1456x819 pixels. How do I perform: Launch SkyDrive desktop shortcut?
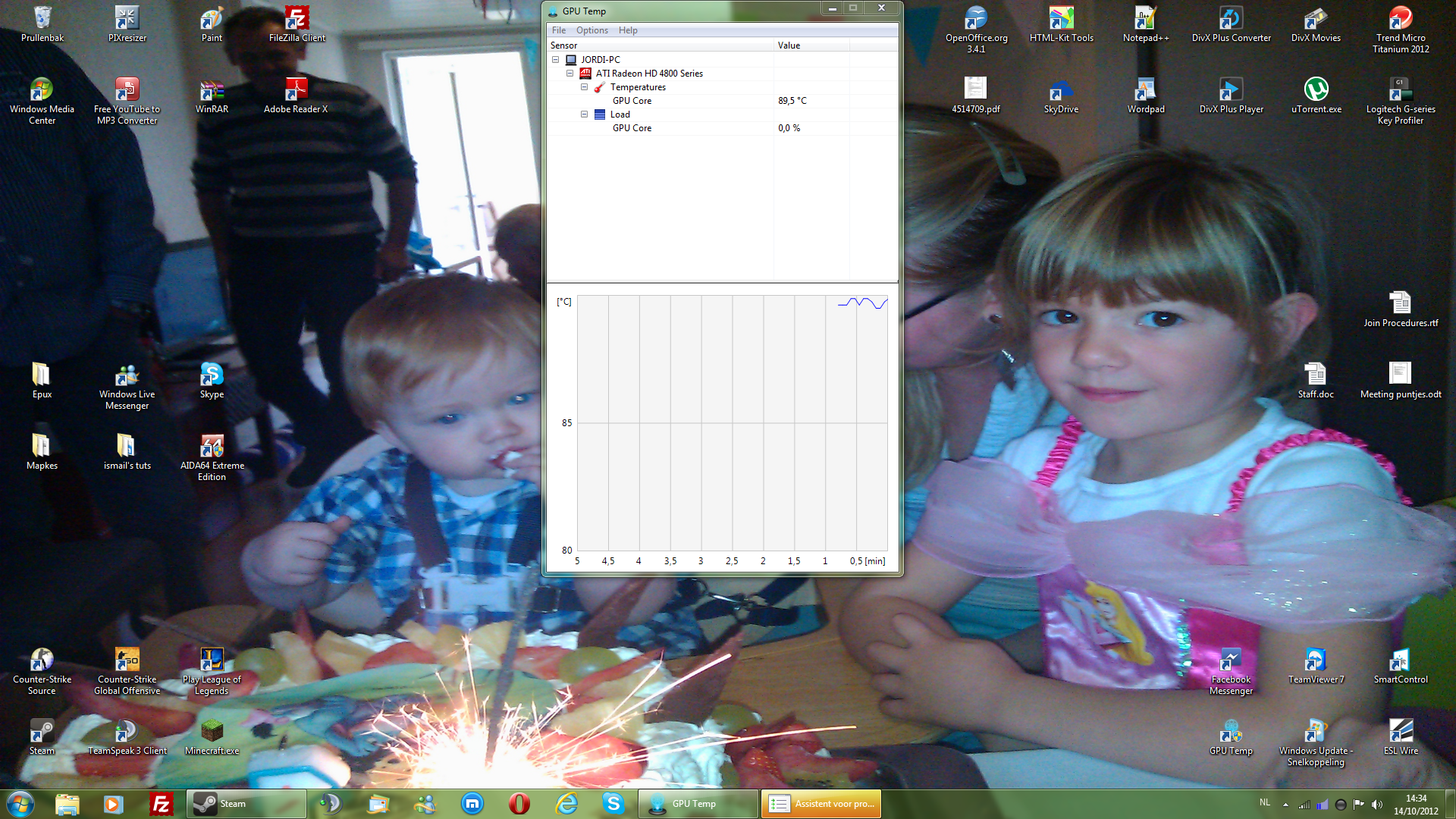point(1061,95)
